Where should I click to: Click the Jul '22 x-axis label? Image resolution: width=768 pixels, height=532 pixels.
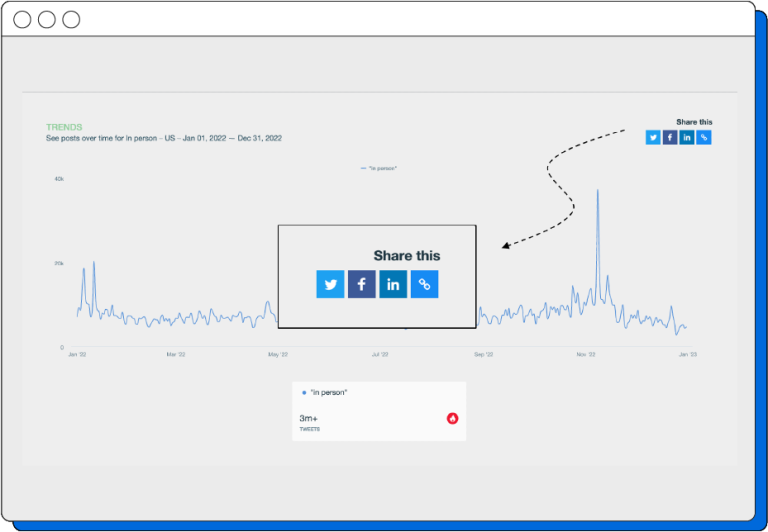[x=379, y=354]
